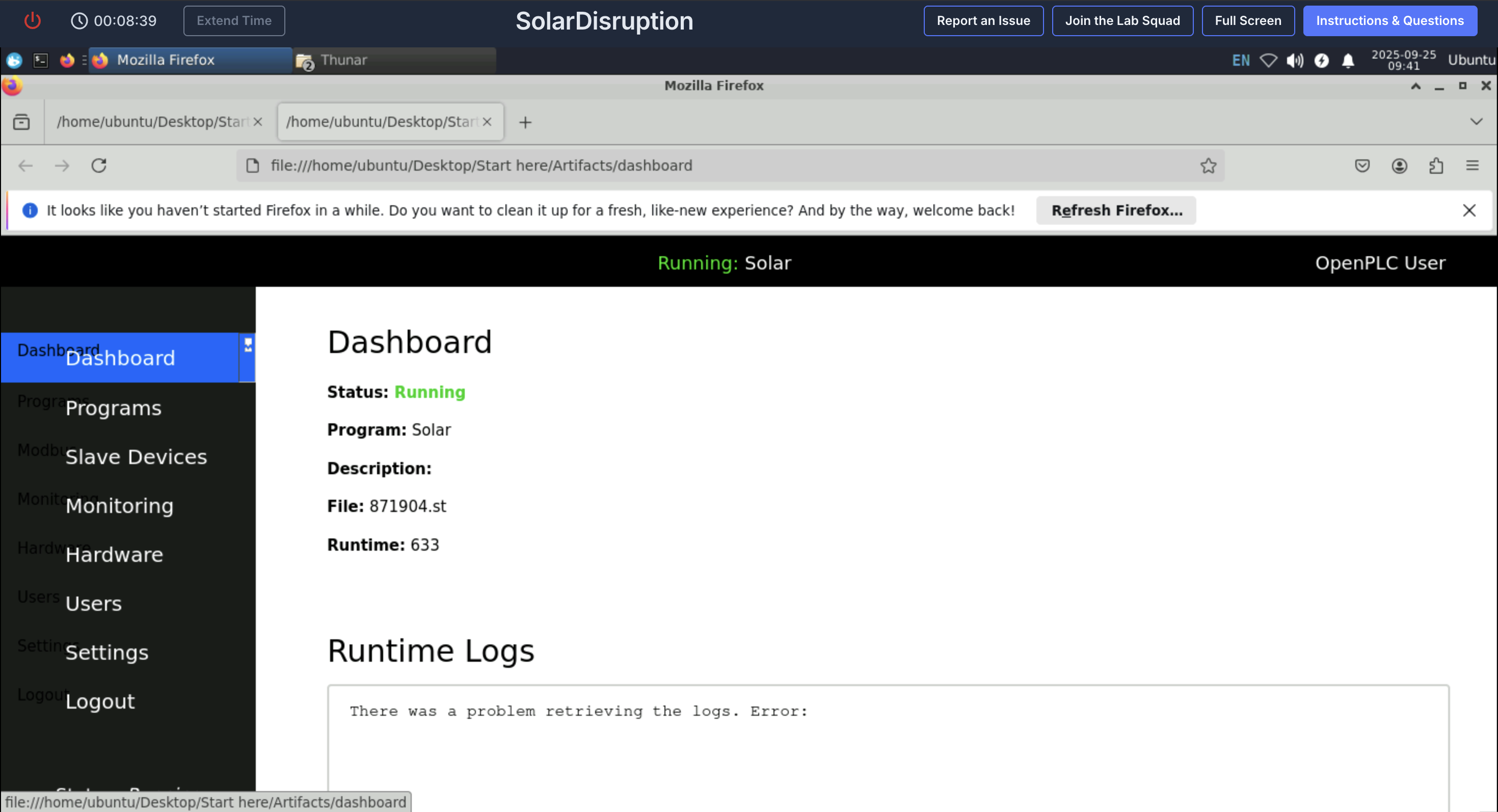Go to Slave Devices in the sidebar
The width and height of the screenshot is (1498, 812).
[x=136, y=457]
